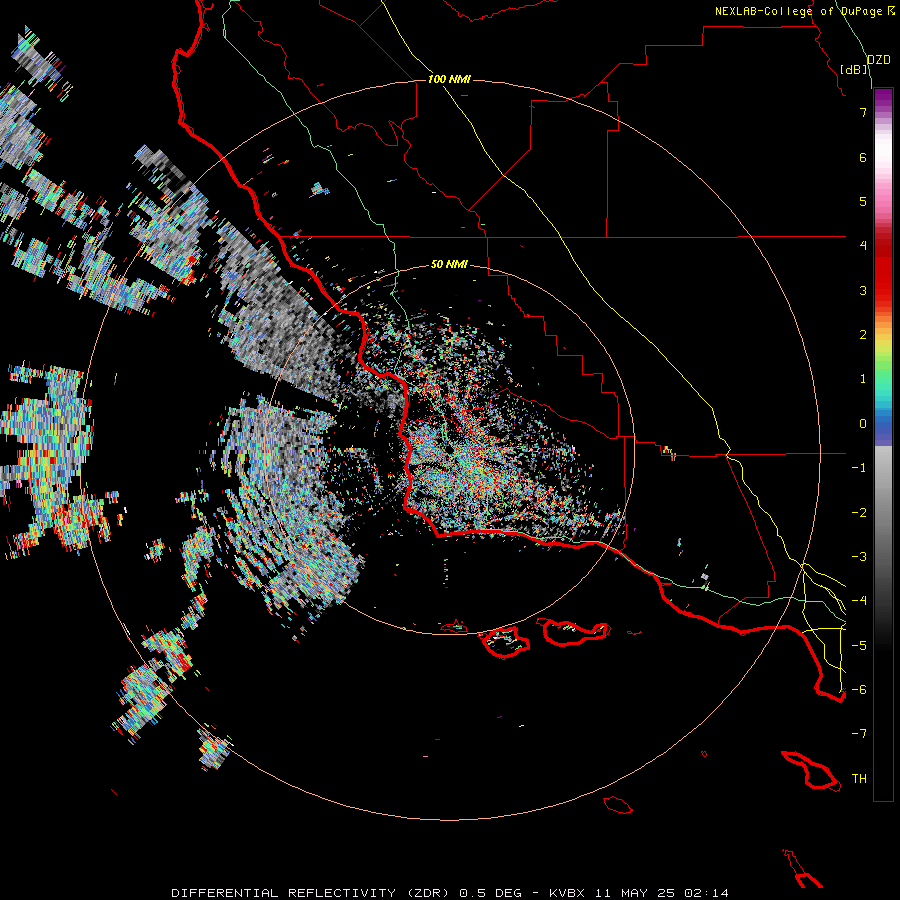Click the color scale value 7
This screenshot has width=900, height=900.
tap(863, 112)
